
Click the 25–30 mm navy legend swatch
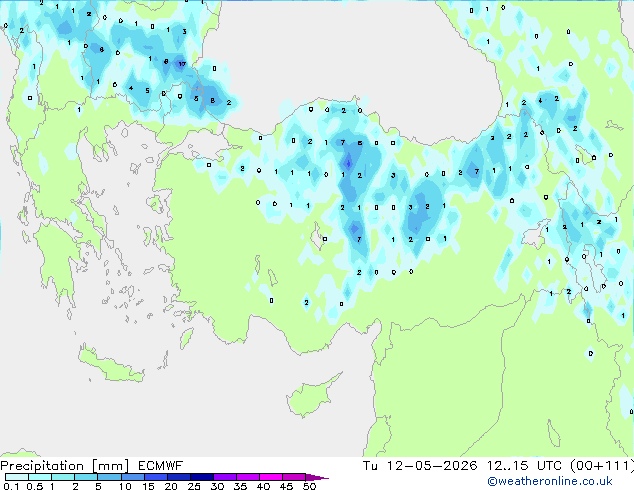[x=202, y=477]
